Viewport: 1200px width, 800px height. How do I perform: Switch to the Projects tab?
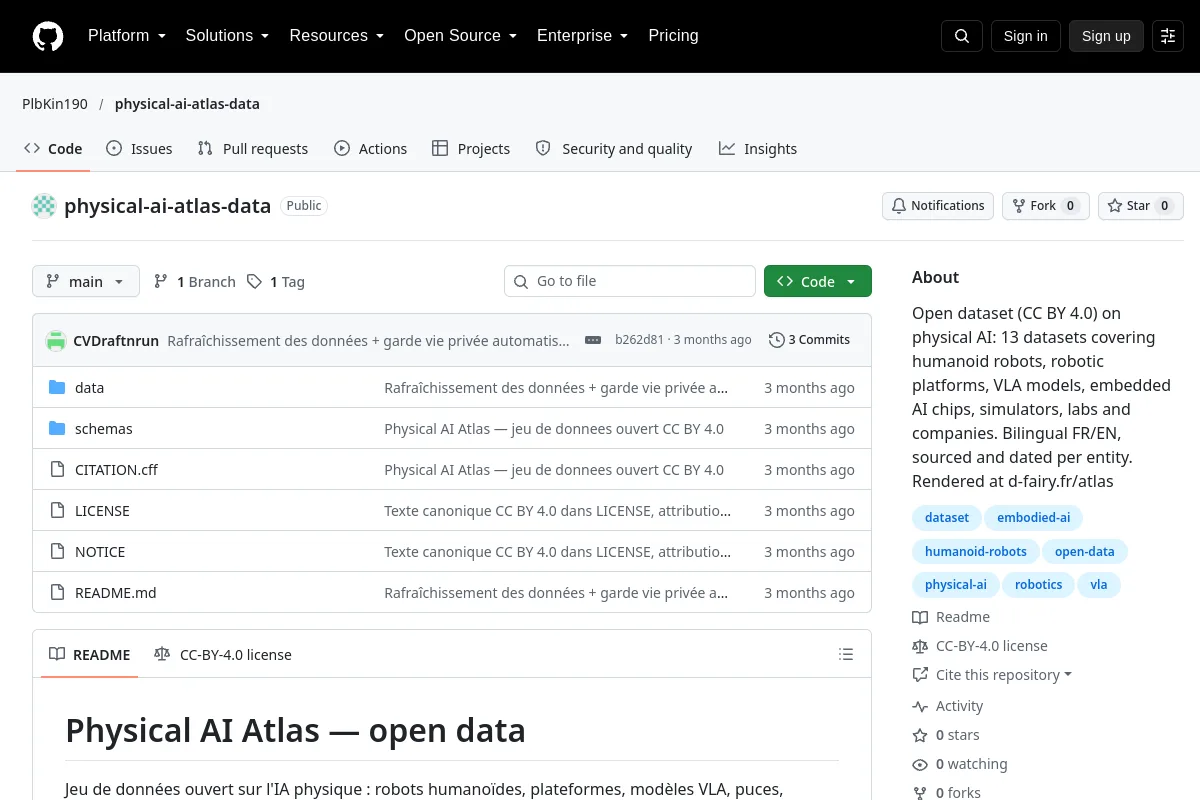click(x=471, y=149)
